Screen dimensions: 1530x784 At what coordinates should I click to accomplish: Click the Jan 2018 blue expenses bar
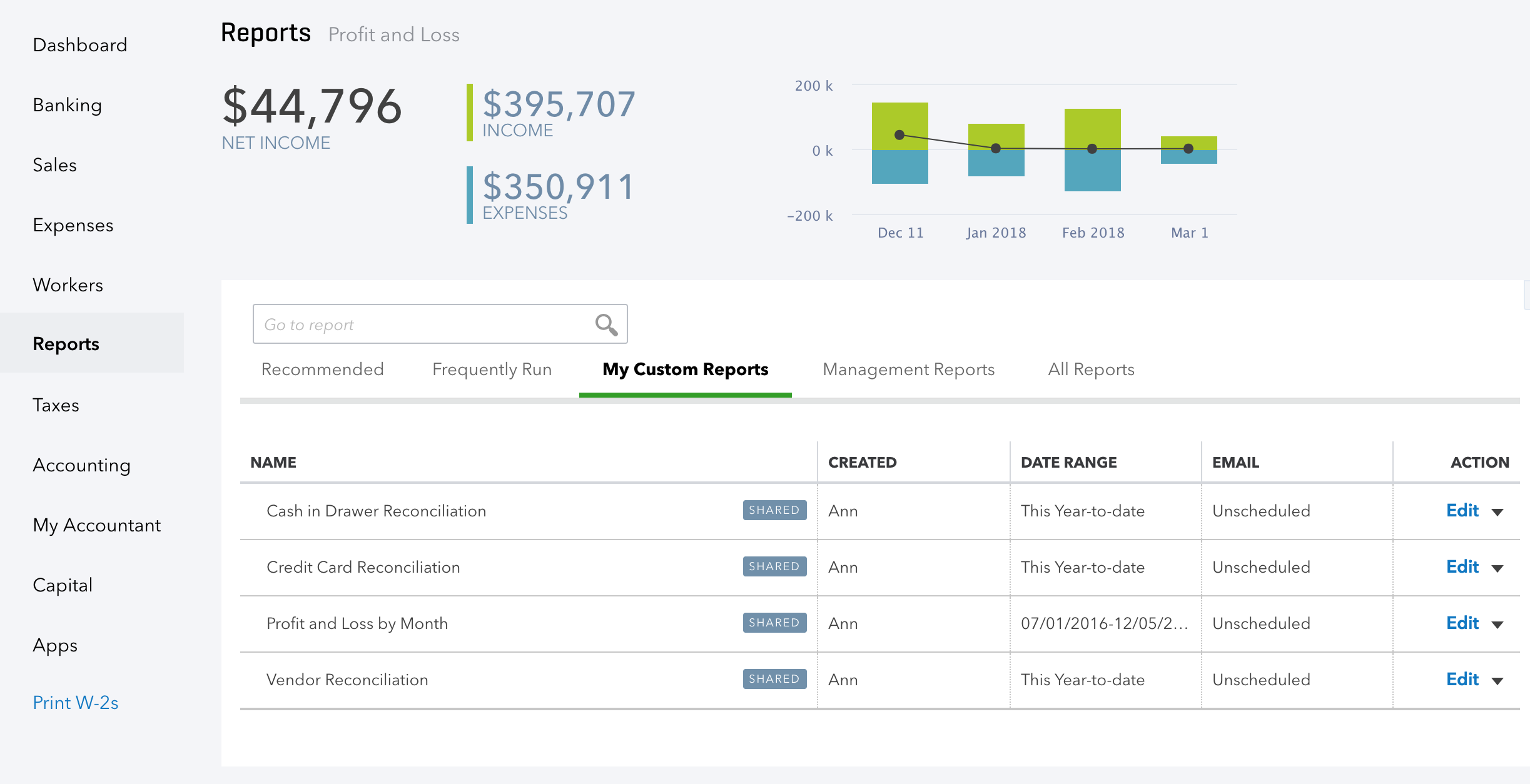[x=996, y=164]
